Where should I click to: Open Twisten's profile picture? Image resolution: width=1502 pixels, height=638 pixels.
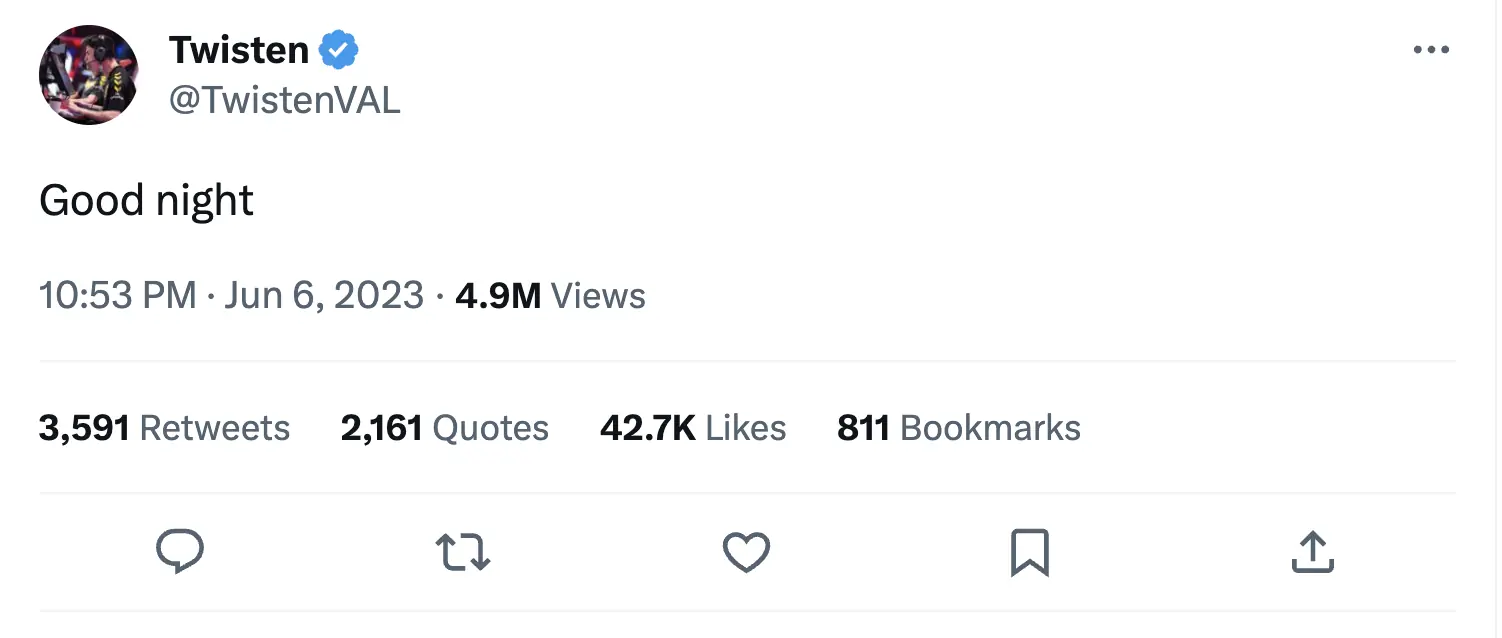coord(88,75)
